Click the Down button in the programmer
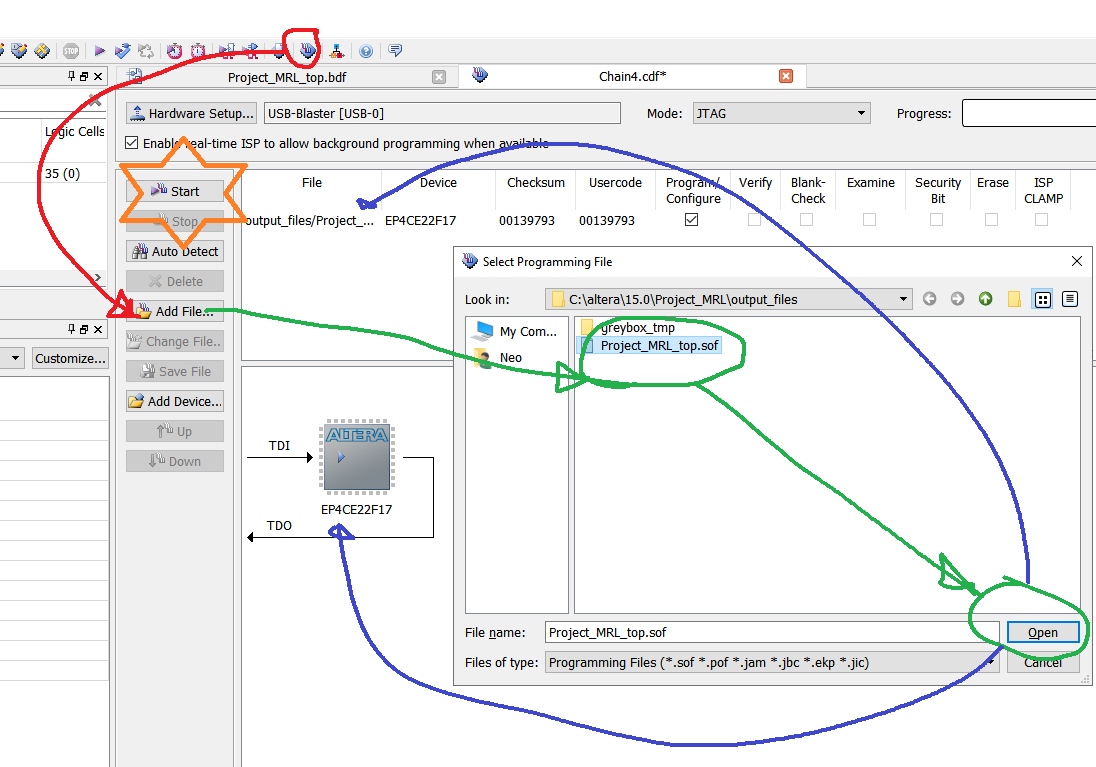 [x=175, y=461]
